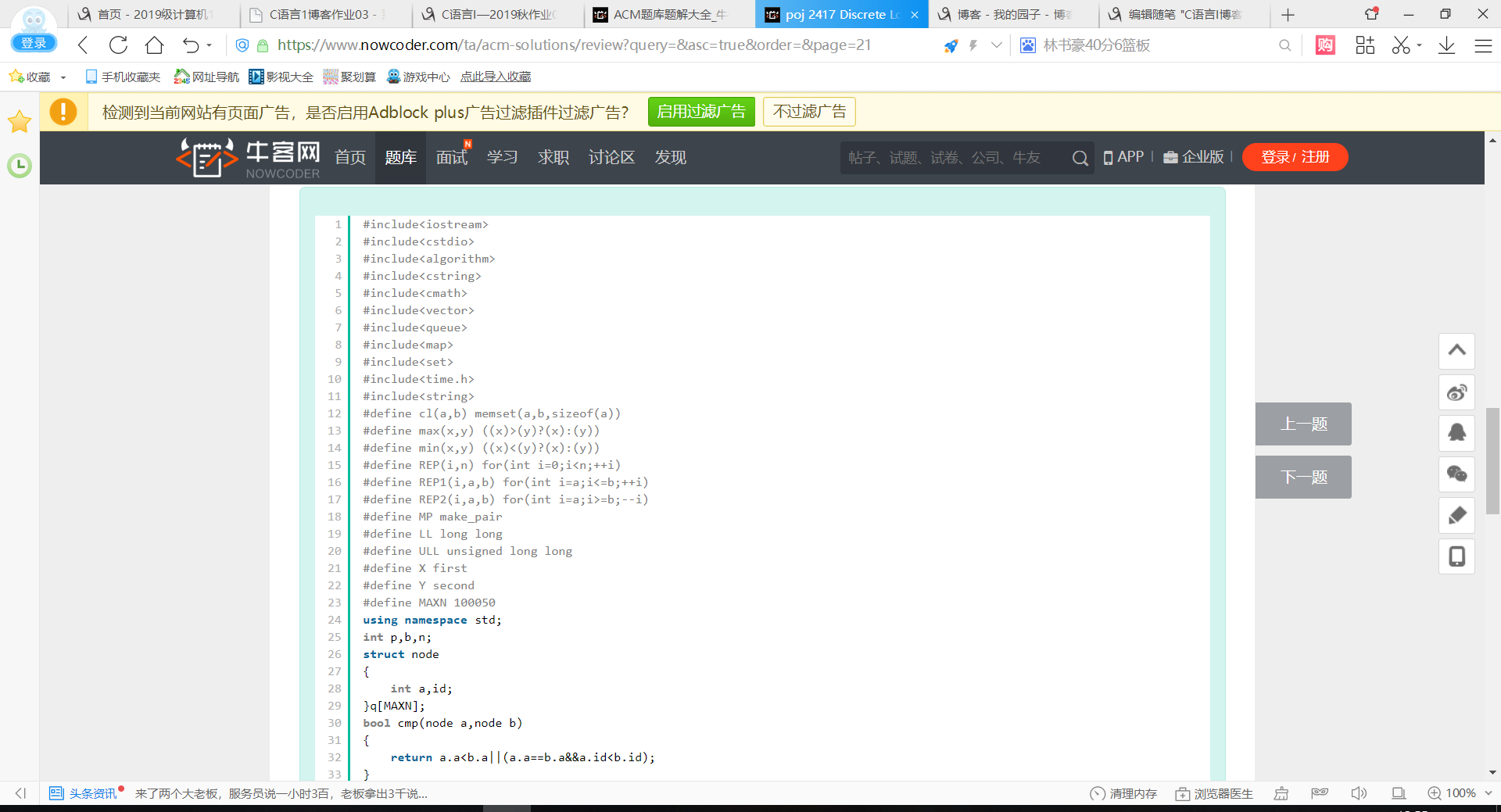Viewport: 1501px width, 812px height.
Task: Click the scrollbar up arrow
Action: click(x=1492, y=141)
